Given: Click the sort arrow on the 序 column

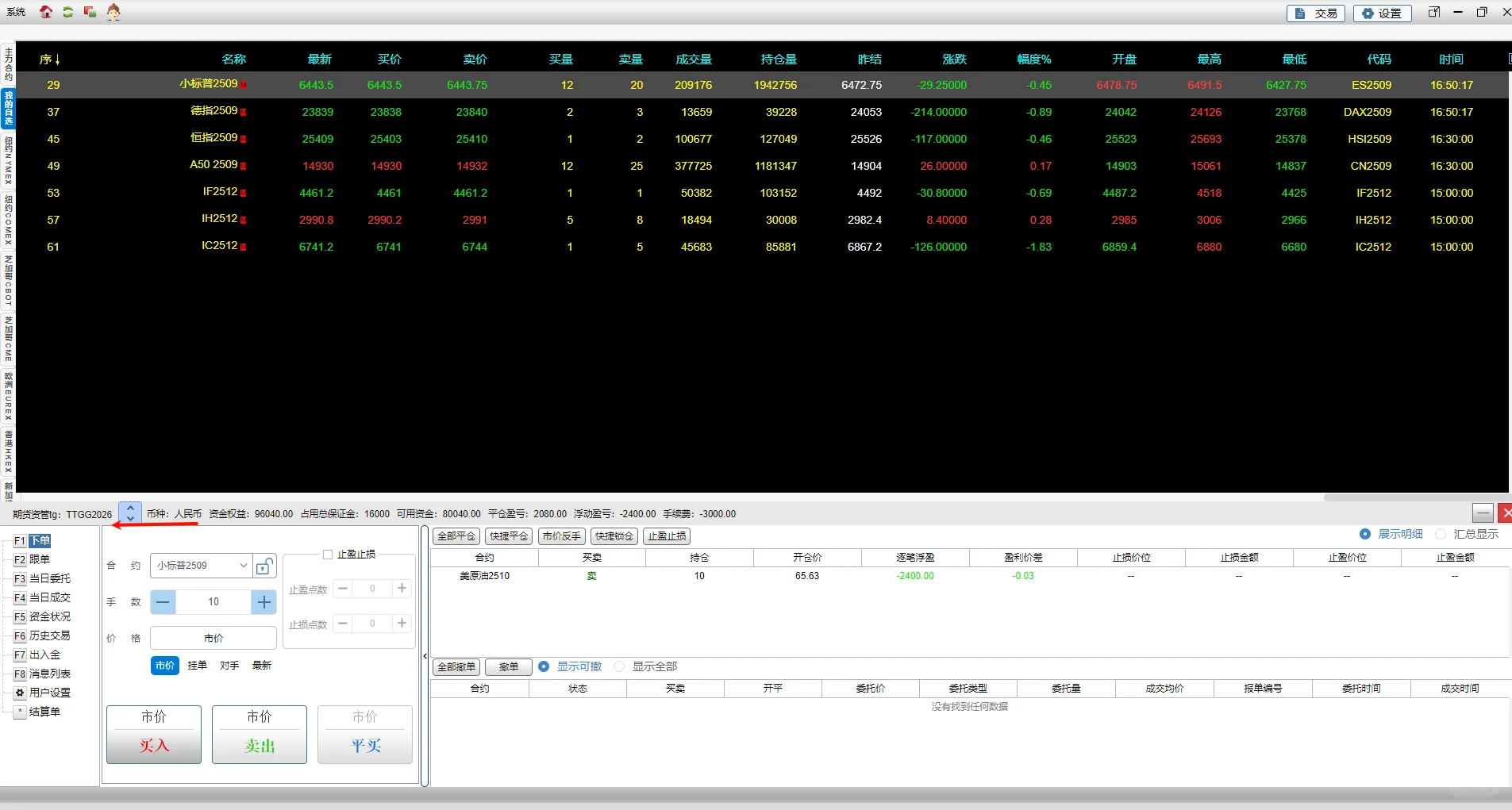Looking at the screenshot, I should click(x=57, y=60).
